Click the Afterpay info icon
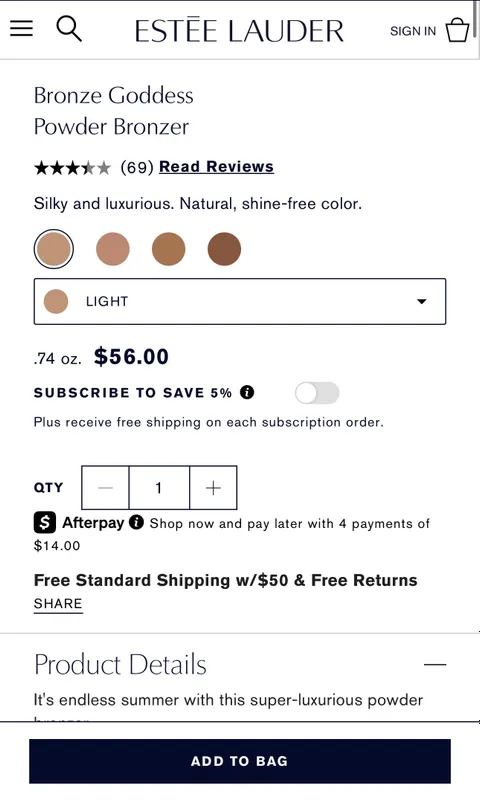The image size is (480, 800). pos(136,522)
